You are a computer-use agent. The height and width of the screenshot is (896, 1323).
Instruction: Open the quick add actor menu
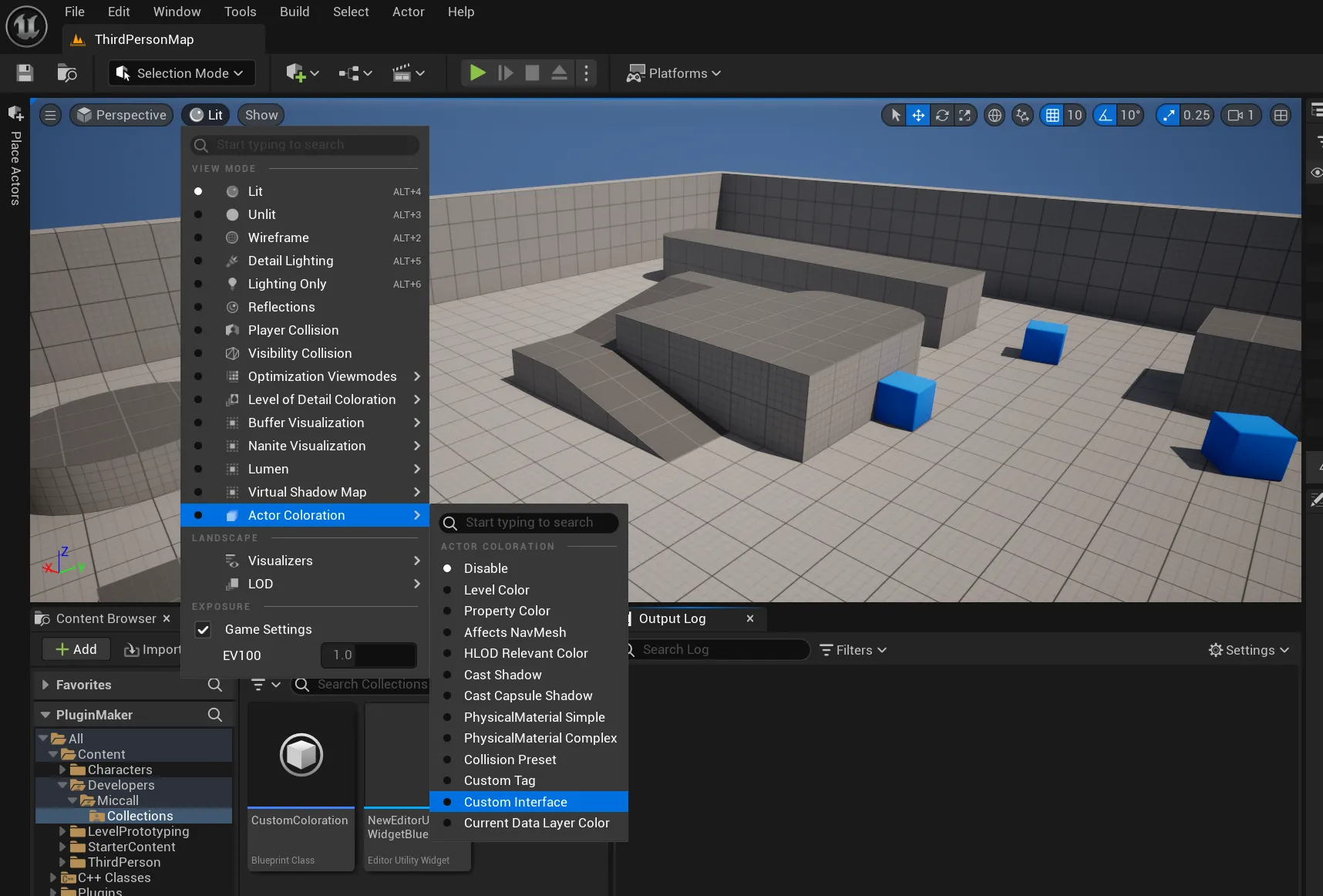pyautogui.click(x=302, y=73)
